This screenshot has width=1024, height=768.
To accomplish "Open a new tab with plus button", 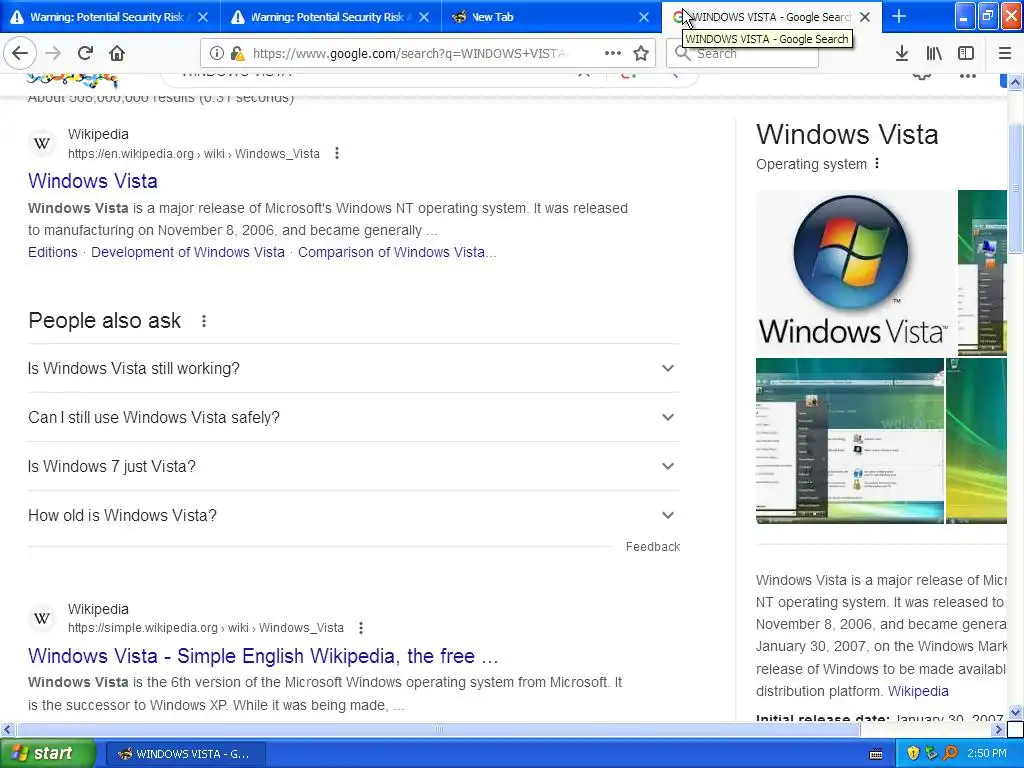I will (x=899, y=16).
